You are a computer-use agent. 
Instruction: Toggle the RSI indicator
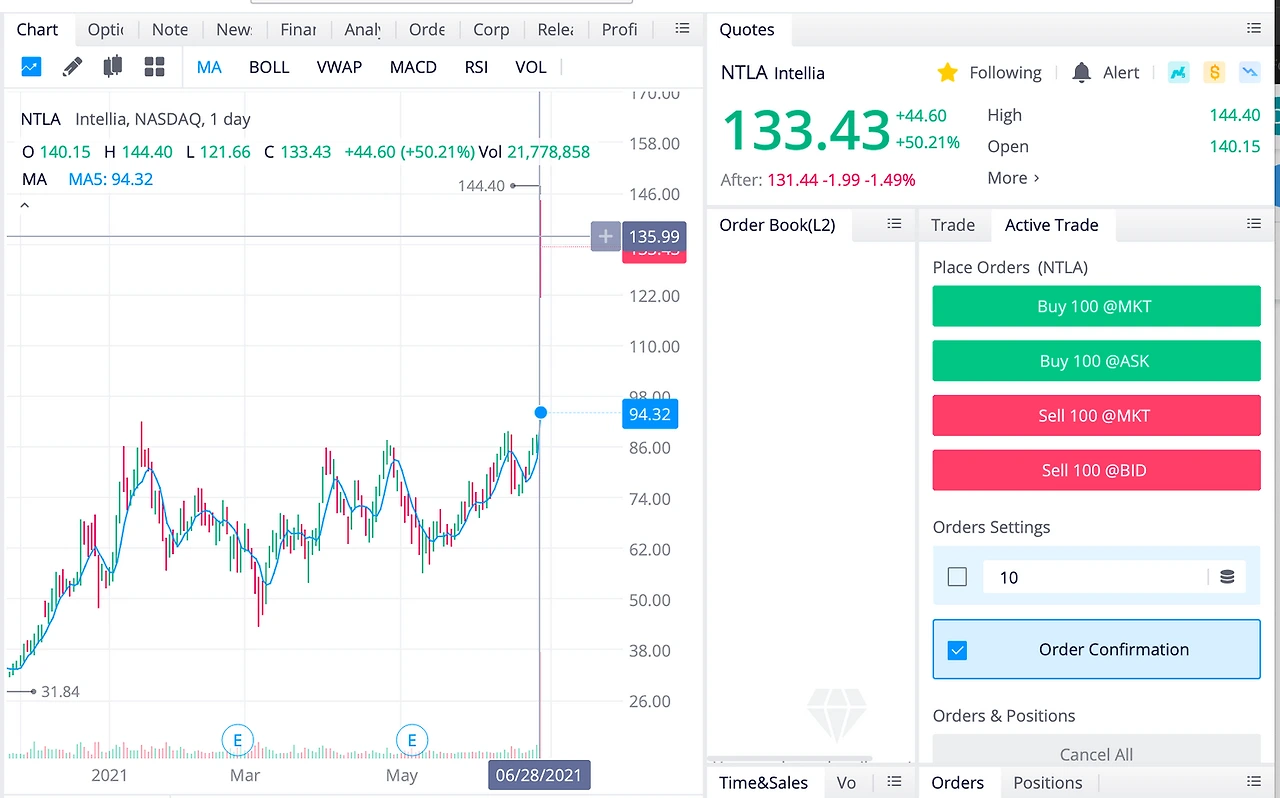point(476,67)
